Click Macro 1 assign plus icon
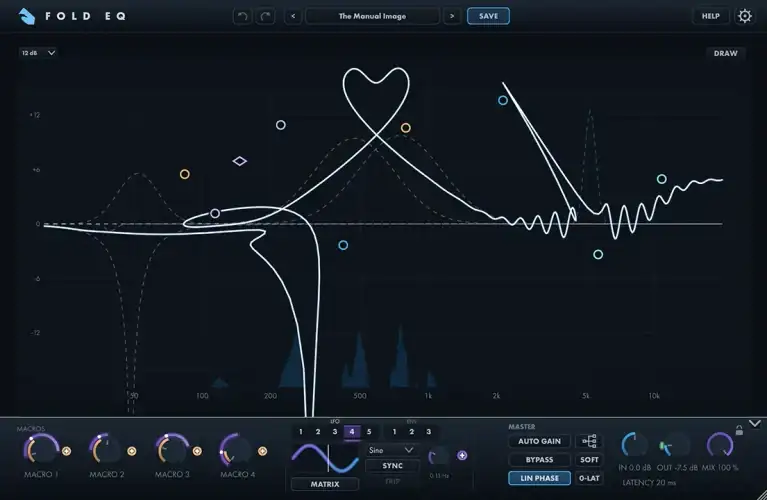The height and width of the screenshot is (500, 767). click(x=67, y=451)
